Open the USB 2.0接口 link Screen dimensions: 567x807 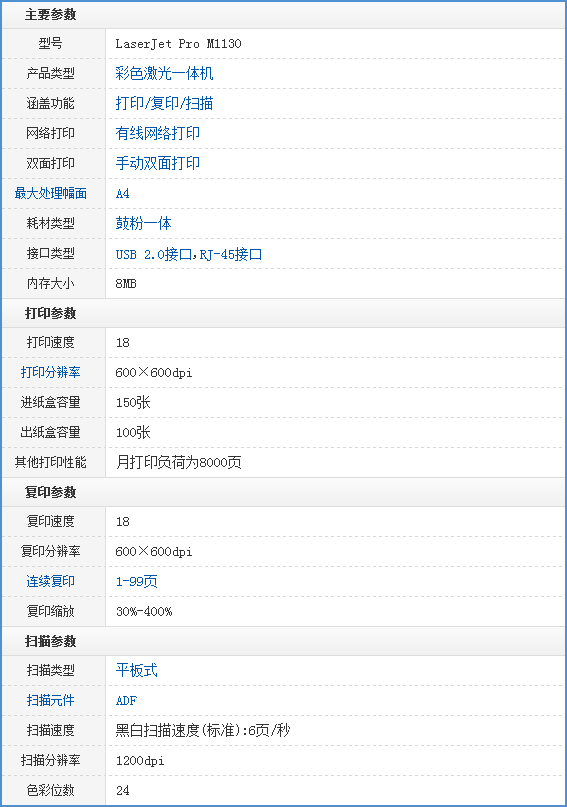coord(153,254)
